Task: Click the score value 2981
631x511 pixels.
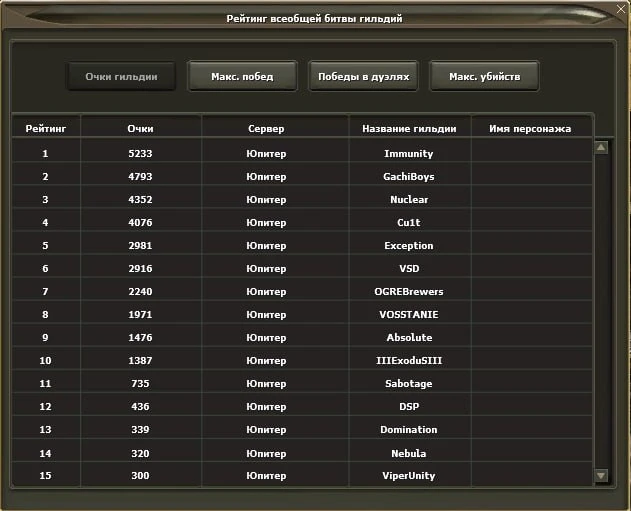Action: [140, 245]
